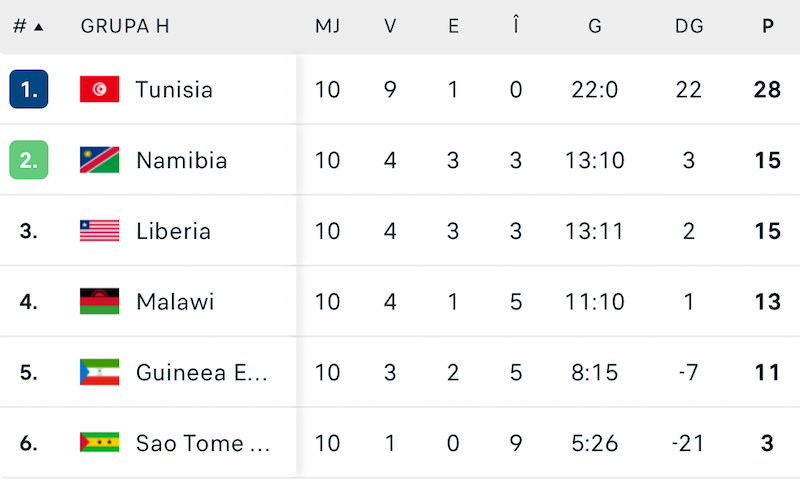The image size is (800, 482).
Task: Select the GRUPA H column header
Action: 125,27
